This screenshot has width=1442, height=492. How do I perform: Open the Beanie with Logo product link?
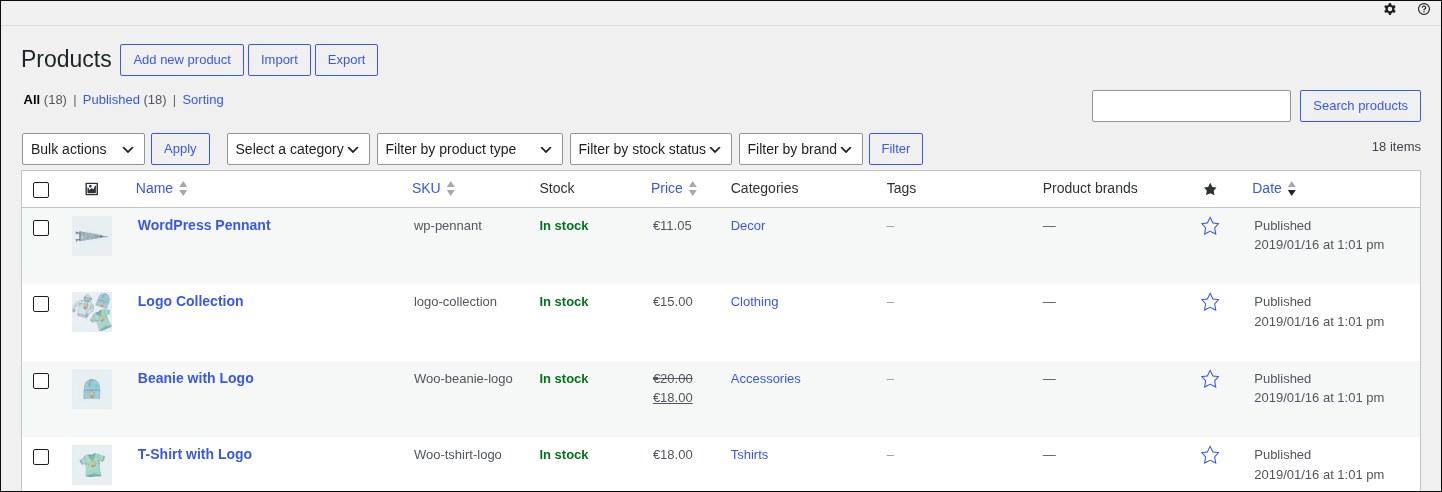(195, 378)
